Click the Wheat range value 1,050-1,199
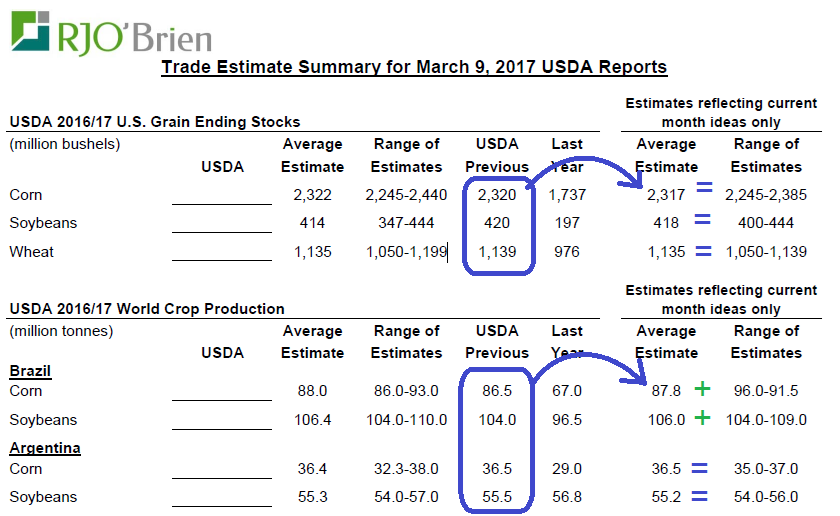Image resolution: width=840 pixels, height=516 pixels. tap(406, 252)
